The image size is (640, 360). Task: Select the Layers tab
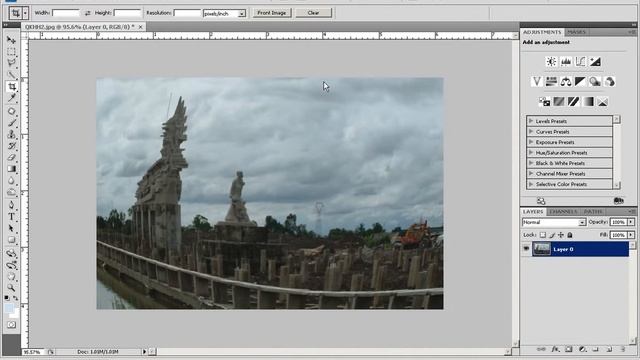pos(533,211)
